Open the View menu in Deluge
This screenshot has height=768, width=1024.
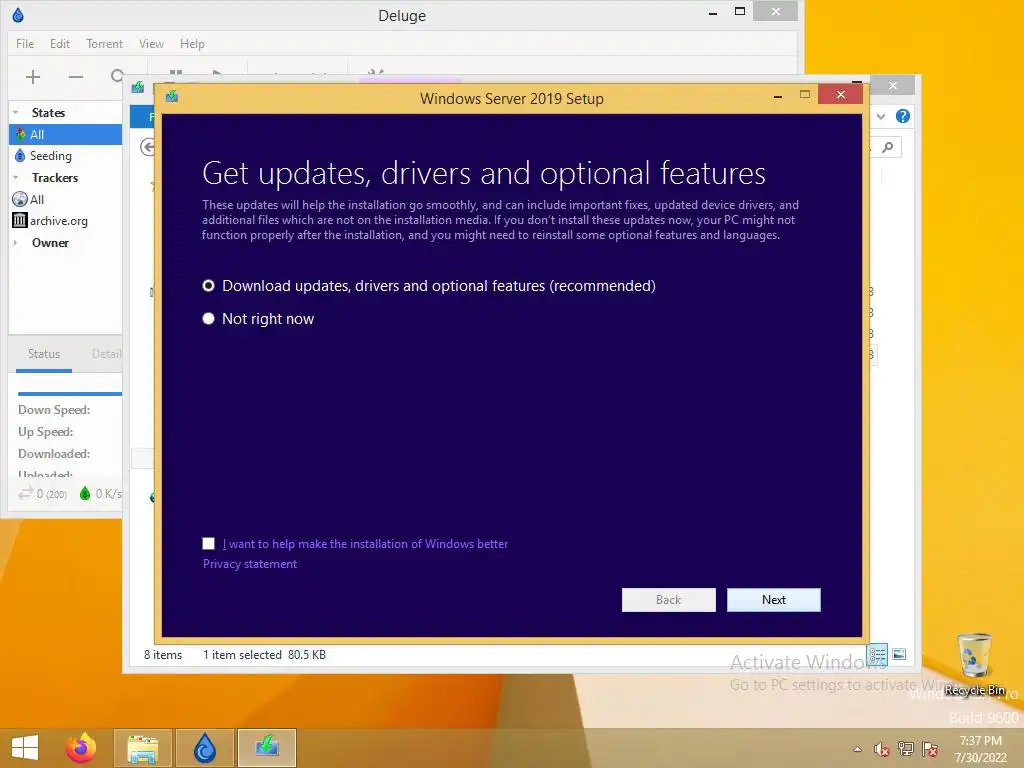pyautogui.click(x=151, y=44)
